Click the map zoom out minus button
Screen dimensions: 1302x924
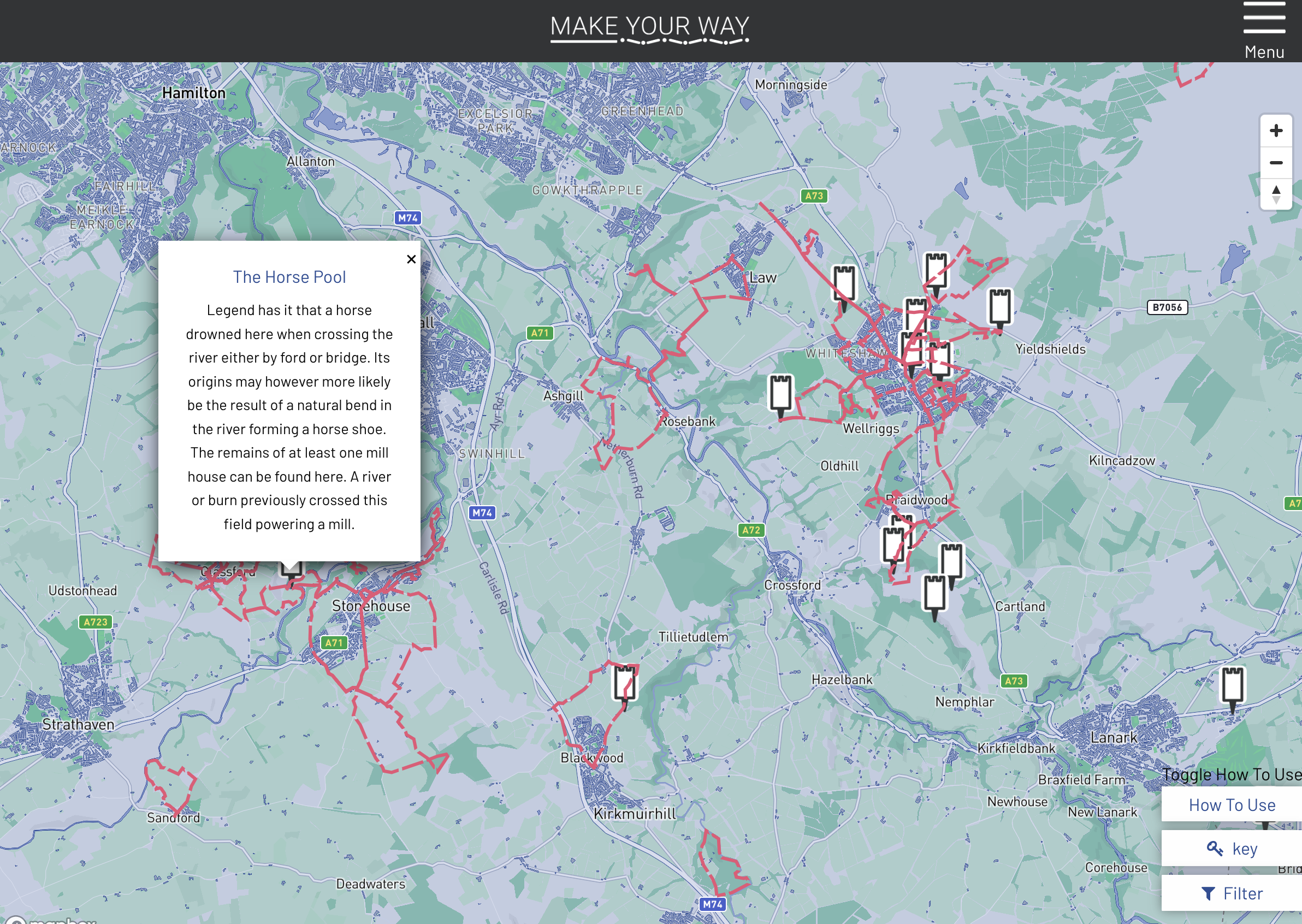tap(1276, 163)
